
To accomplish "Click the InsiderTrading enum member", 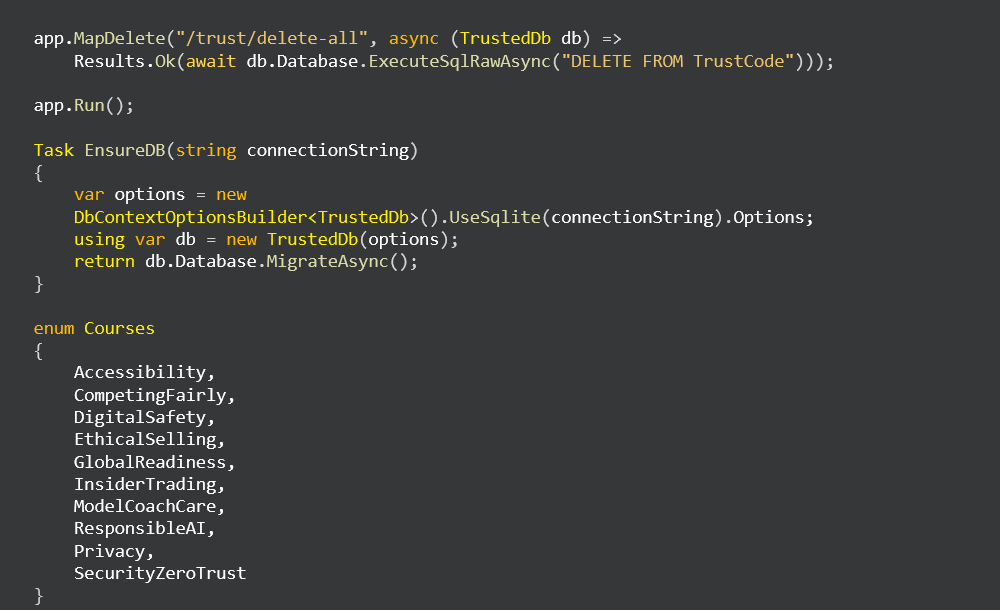I will coord(145,484).
